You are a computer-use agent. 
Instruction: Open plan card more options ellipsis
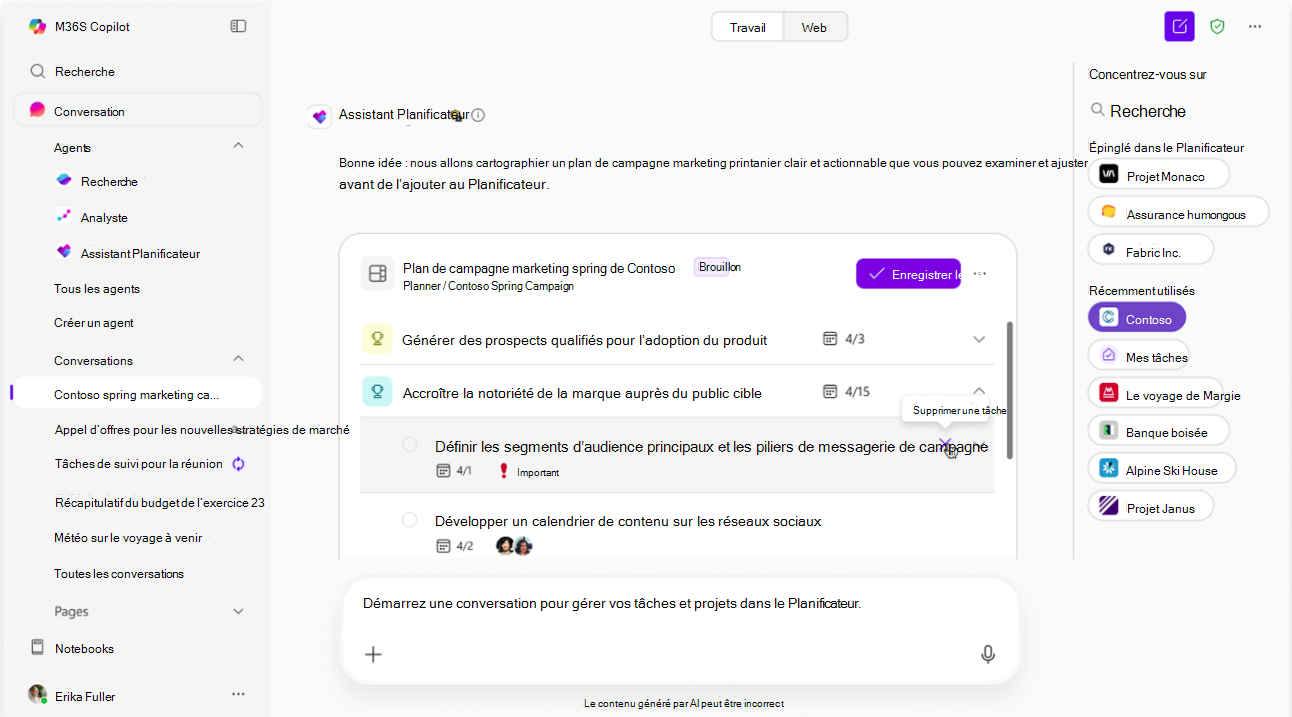(x=980, y=274)
